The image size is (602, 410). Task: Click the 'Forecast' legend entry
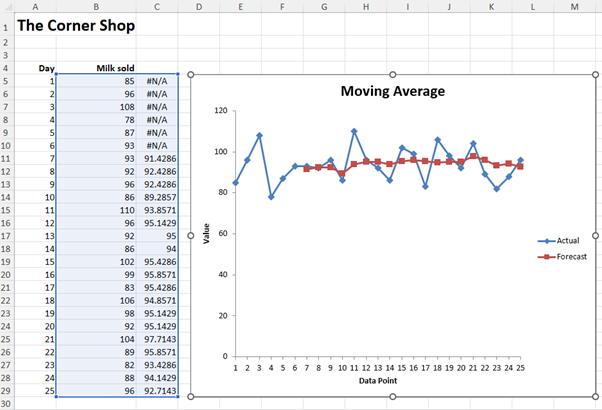click(562, 257)
